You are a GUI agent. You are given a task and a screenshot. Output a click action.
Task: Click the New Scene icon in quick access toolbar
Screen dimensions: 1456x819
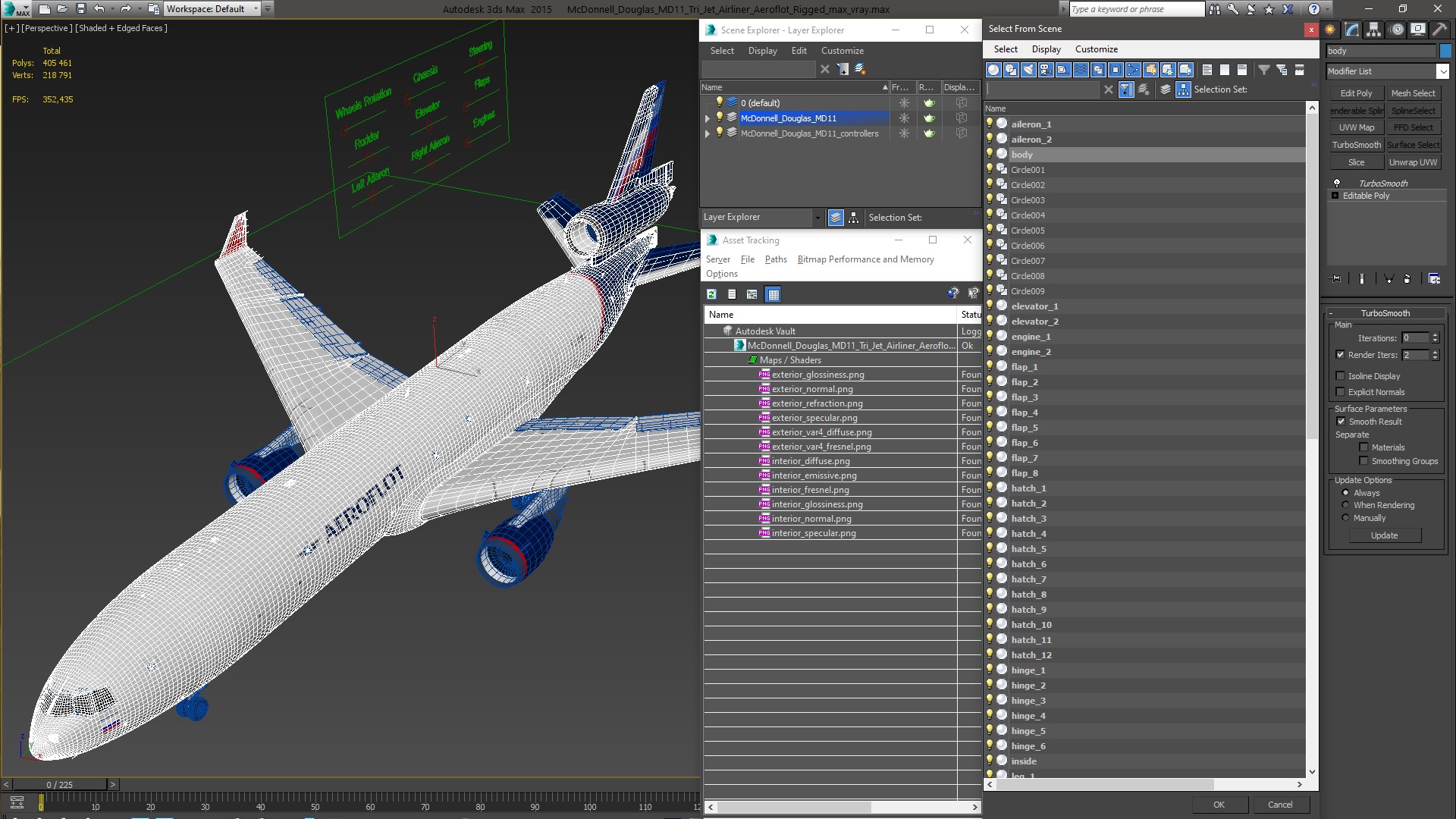45,9
